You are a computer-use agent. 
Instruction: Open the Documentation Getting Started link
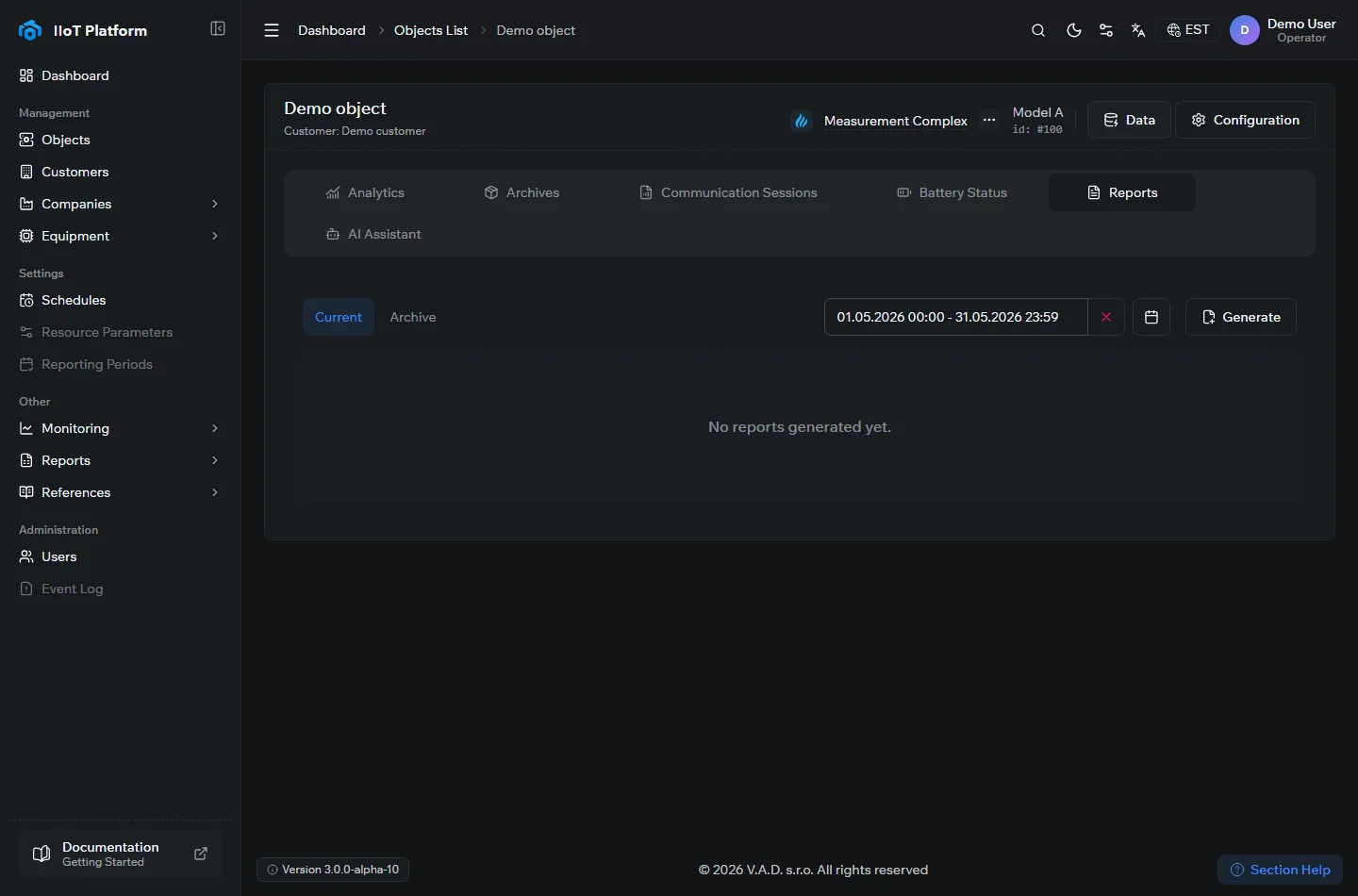pyautogui.click(x=120, y=854)
